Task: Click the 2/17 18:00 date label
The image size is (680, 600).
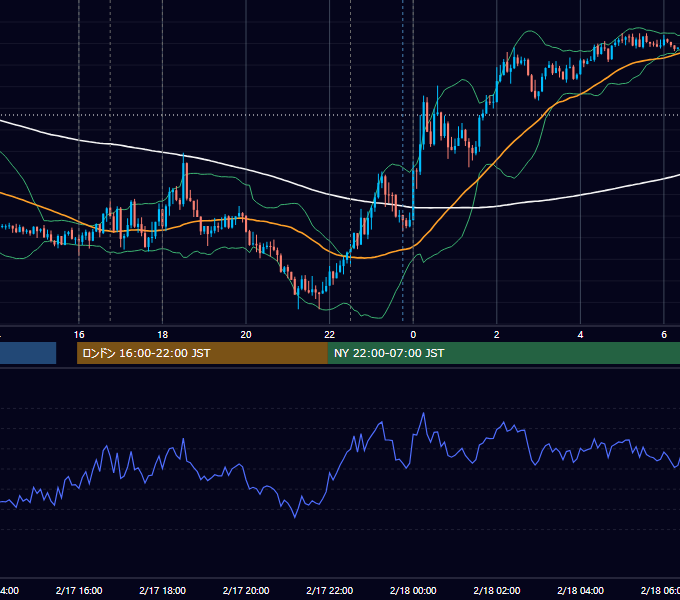Action: 163,590
